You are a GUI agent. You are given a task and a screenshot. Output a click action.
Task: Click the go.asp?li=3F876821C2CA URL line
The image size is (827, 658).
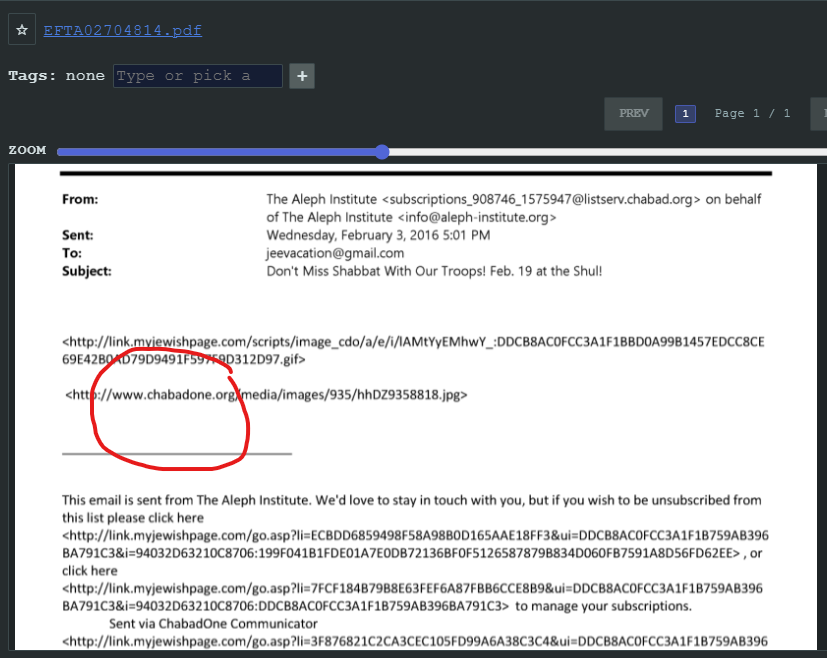coord(415,642)
